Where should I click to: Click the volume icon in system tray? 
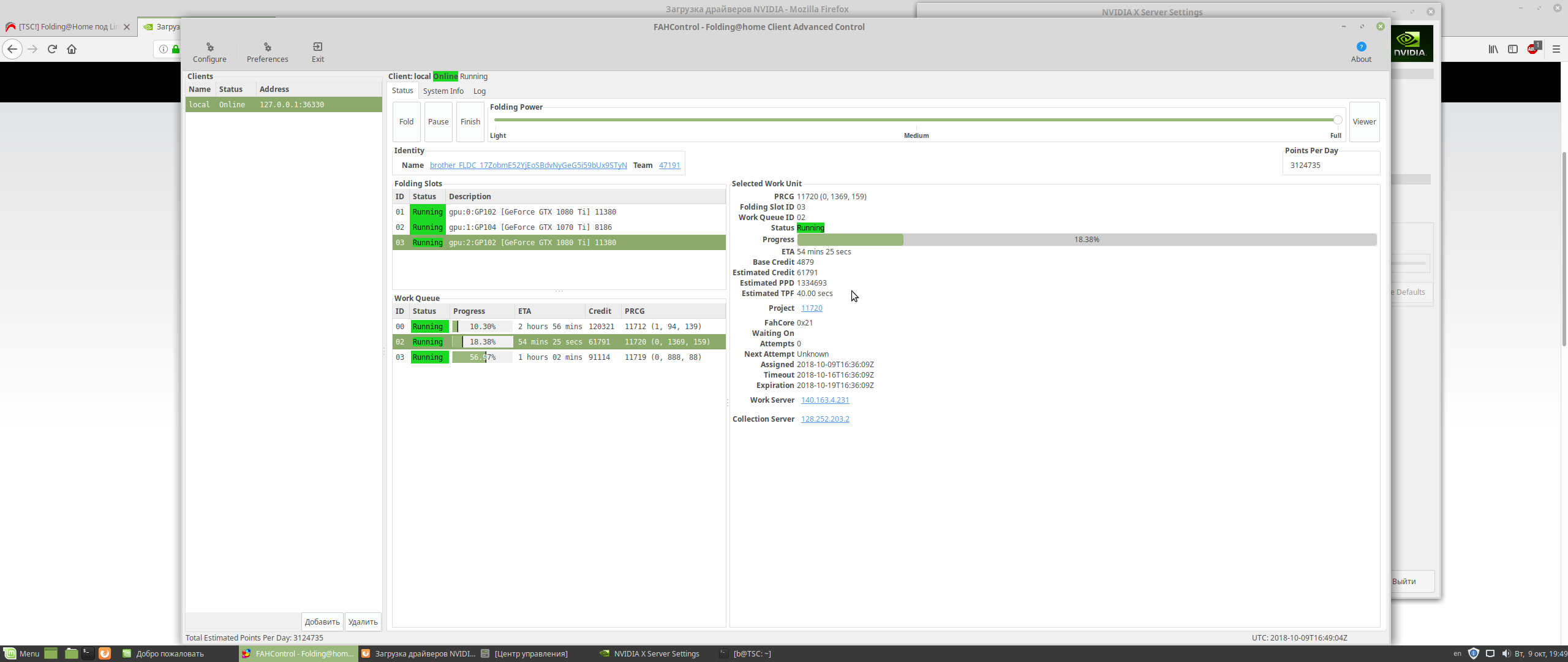click(x=1506, y=653)
